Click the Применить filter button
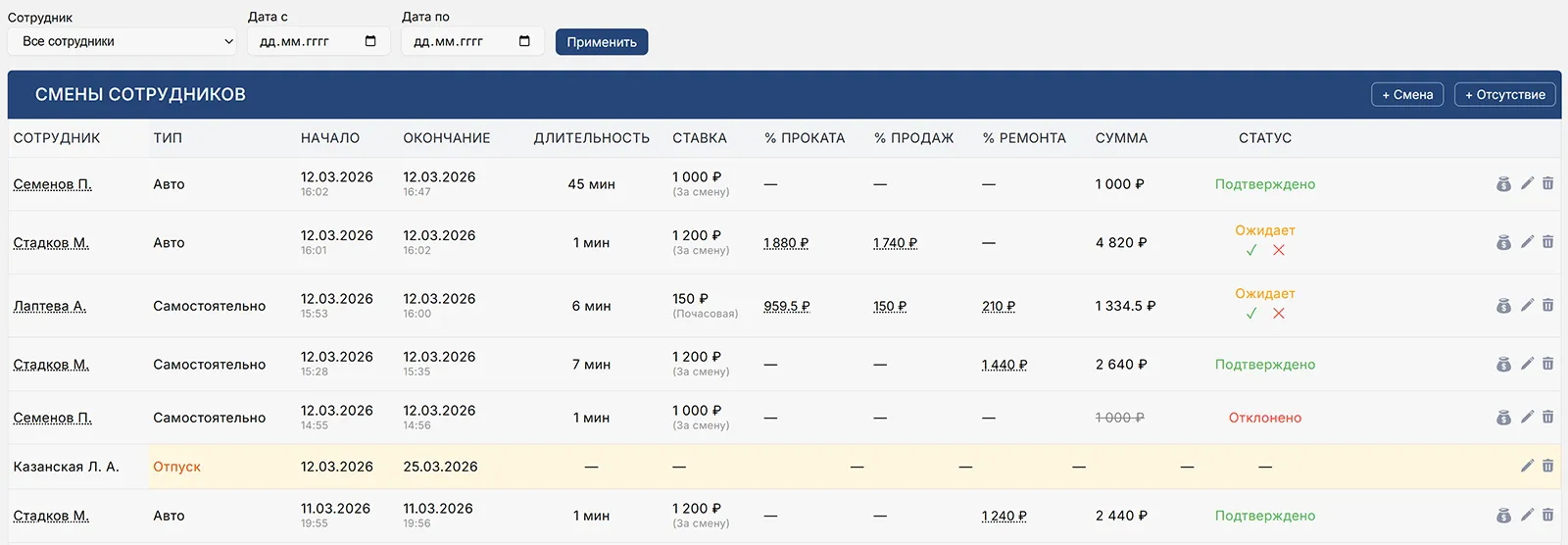The image size is (1568, 545). coord(602,42)
